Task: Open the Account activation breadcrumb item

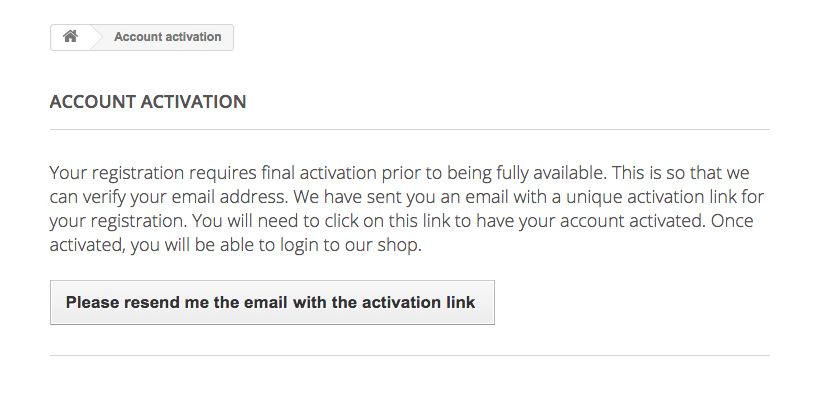Action: click(x=168, y=37)
